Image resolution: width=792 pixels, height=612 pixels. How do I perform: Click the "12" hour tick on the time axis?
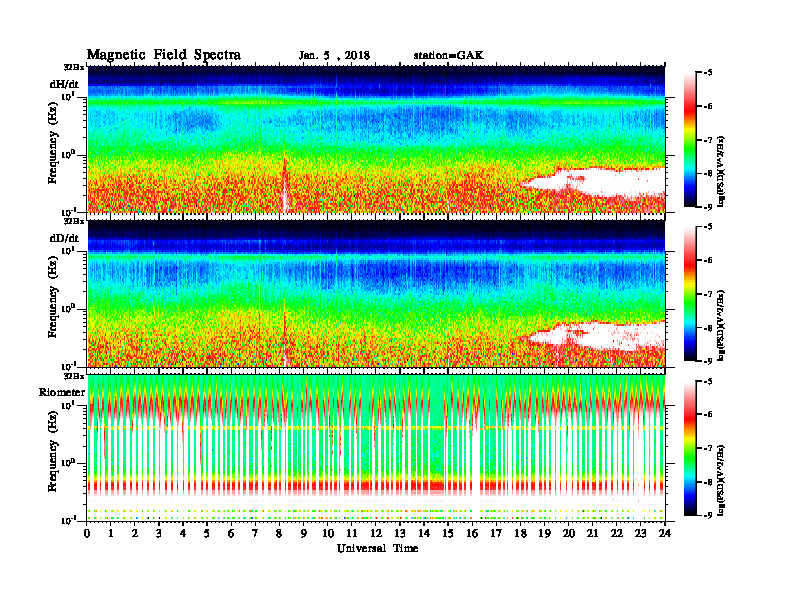coord(376,533)
